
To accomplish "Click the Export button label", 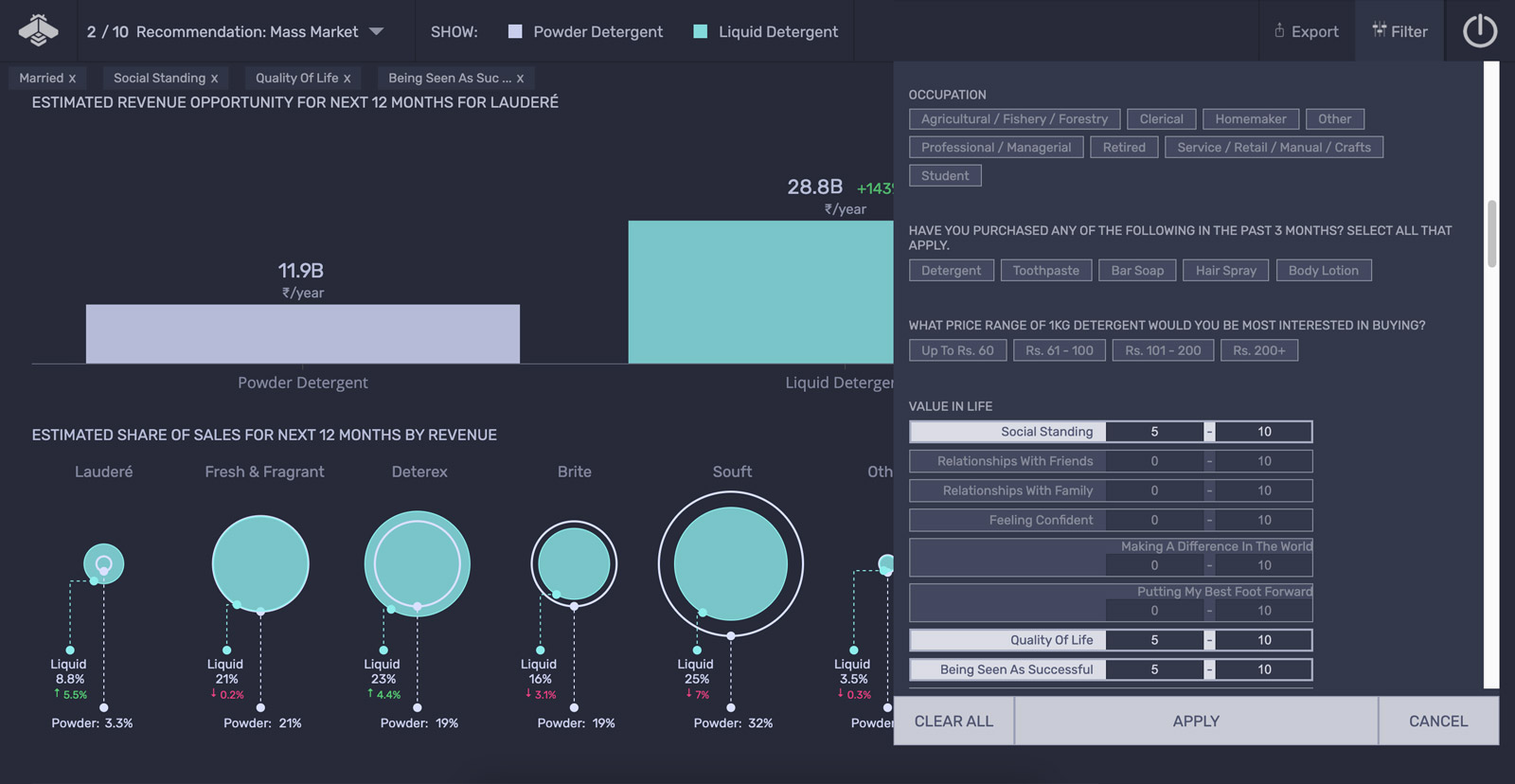I will tap(1315, 31).
